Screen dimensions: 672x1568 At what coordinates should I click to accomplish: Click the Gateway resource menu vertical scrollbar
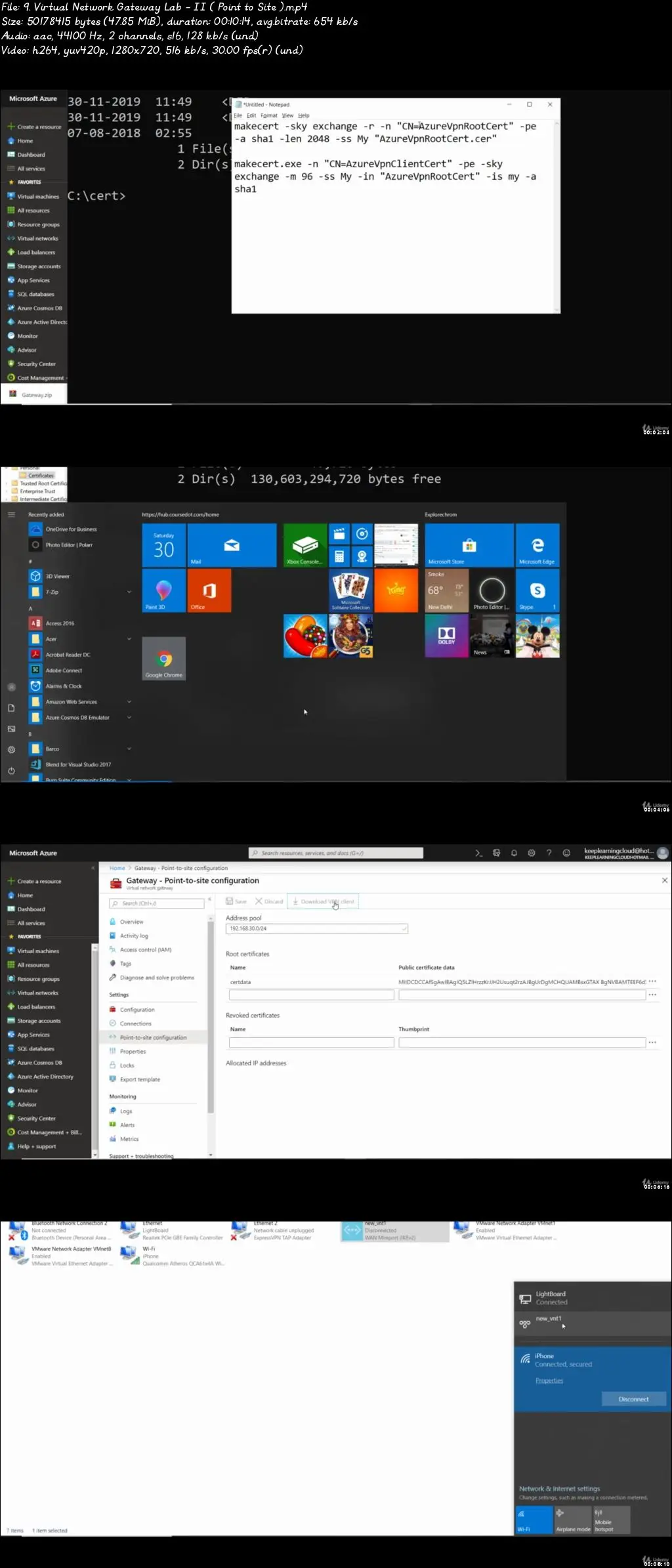211,1017
